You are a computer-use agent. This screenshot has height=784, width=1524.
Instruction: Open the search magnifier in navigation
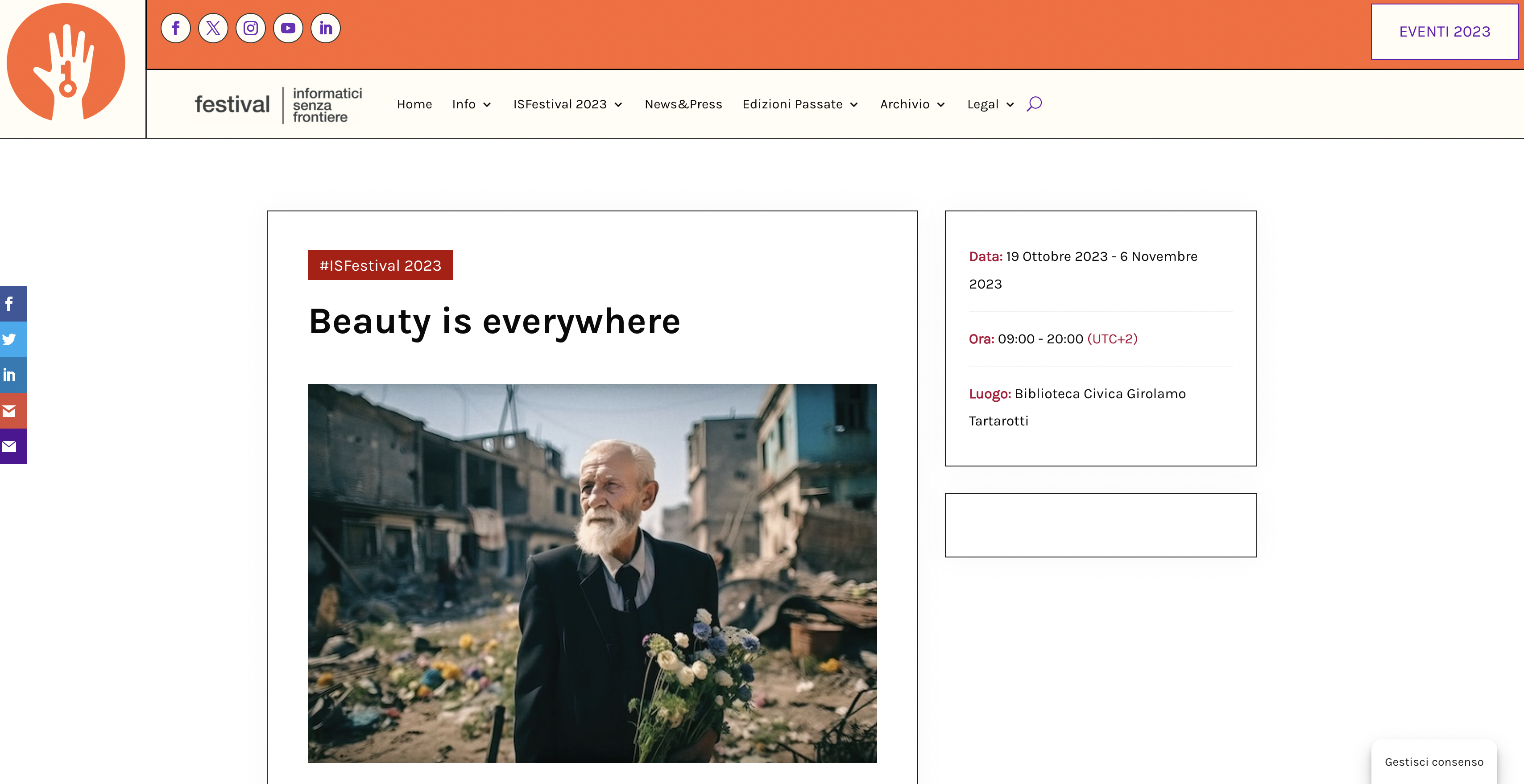point(1034,104)
